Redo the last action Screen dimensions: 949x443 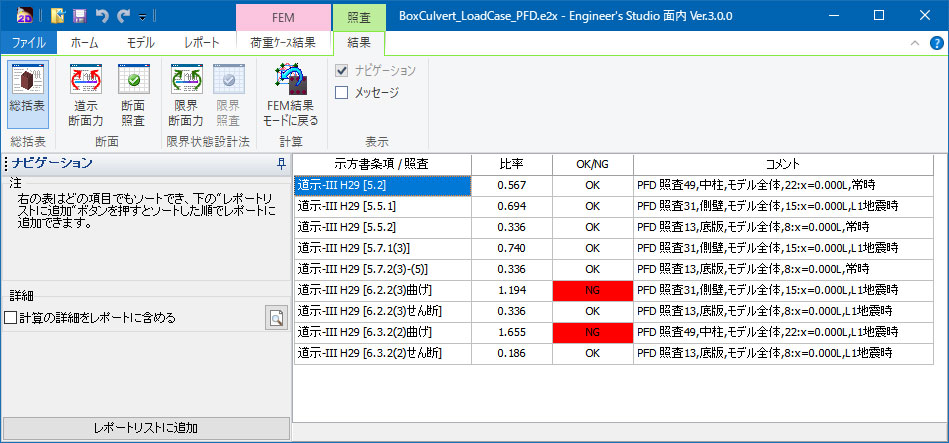124,16
